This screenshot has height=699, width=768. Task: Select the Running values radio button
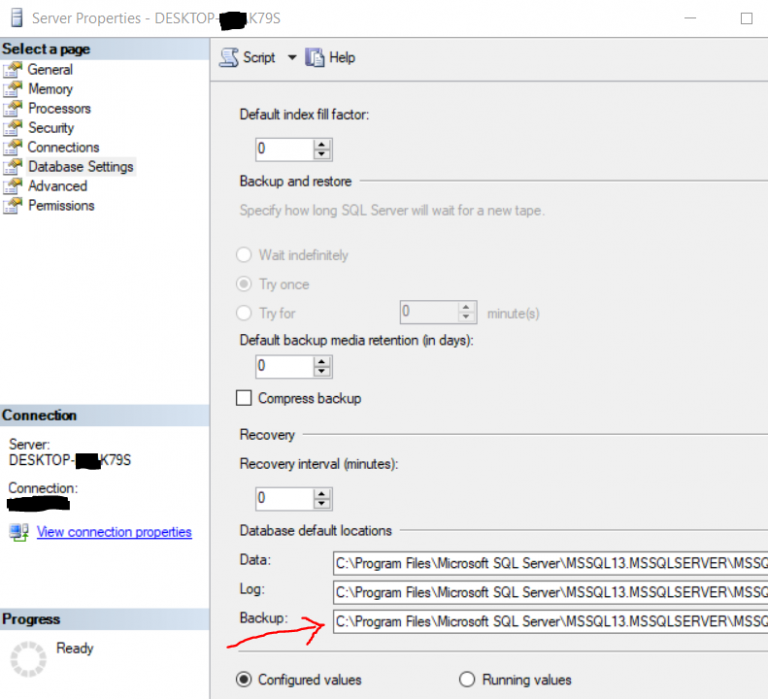466,680
